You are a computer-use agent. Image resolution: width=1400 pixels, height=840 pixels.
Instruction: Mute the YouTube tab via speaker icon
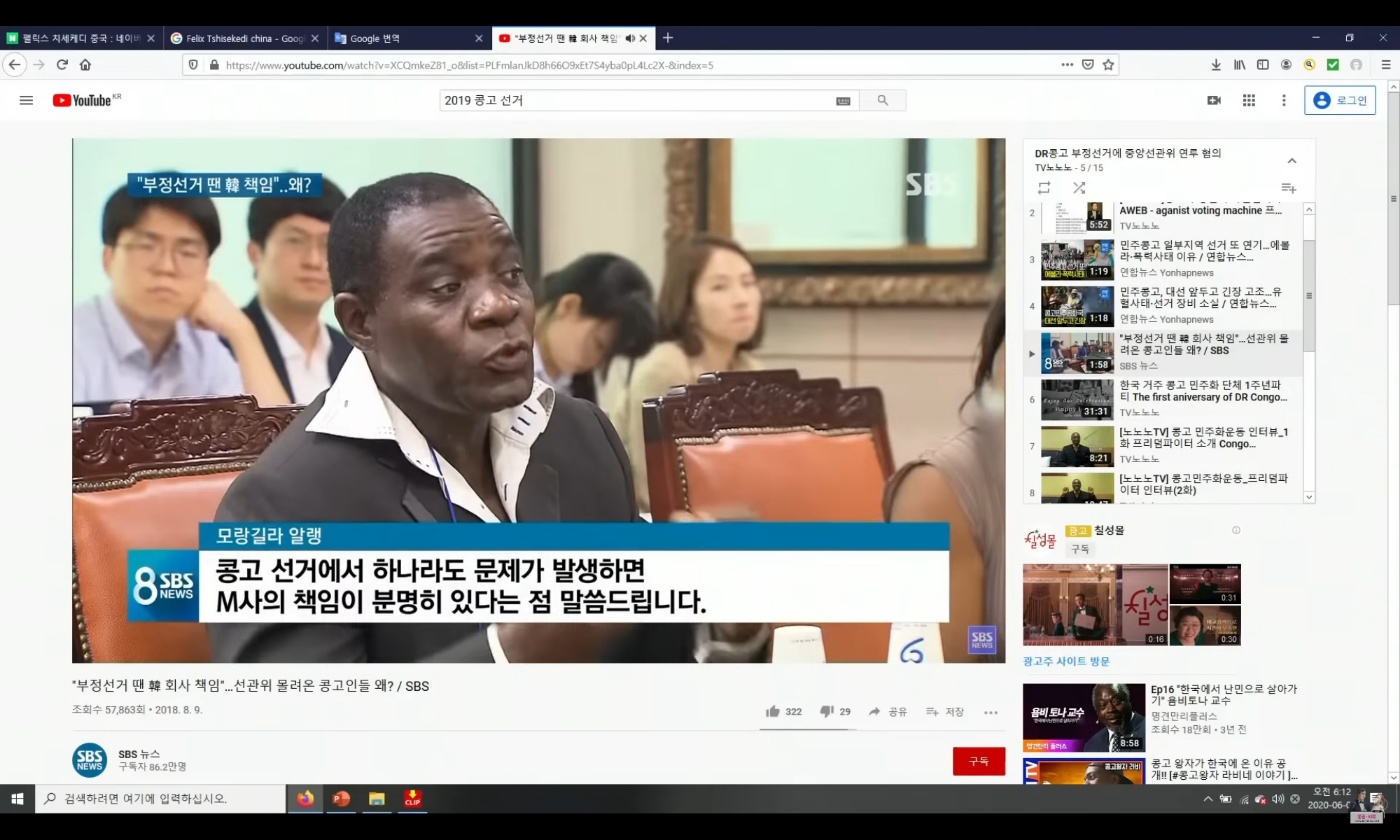[x=630, y=38]
